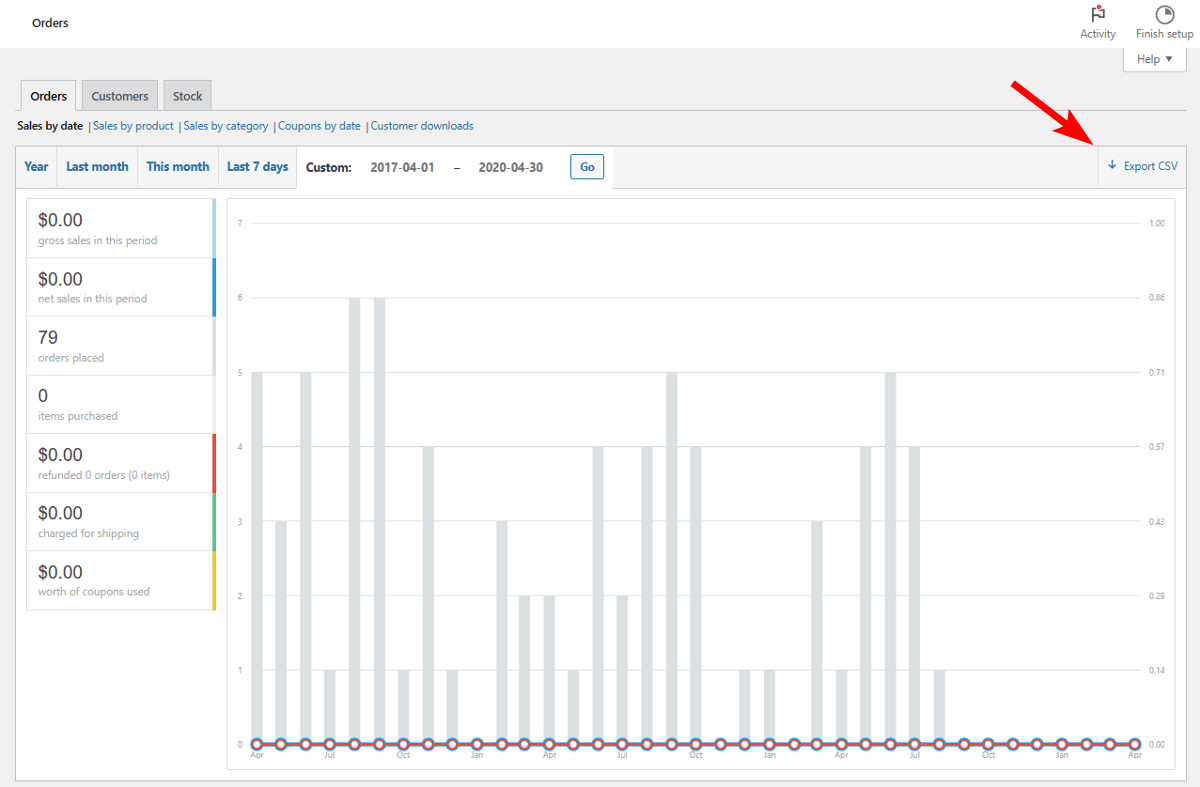Open Sales by category report
The image size is (1200, 787).
pyautogui.click(x=226, y=126)
